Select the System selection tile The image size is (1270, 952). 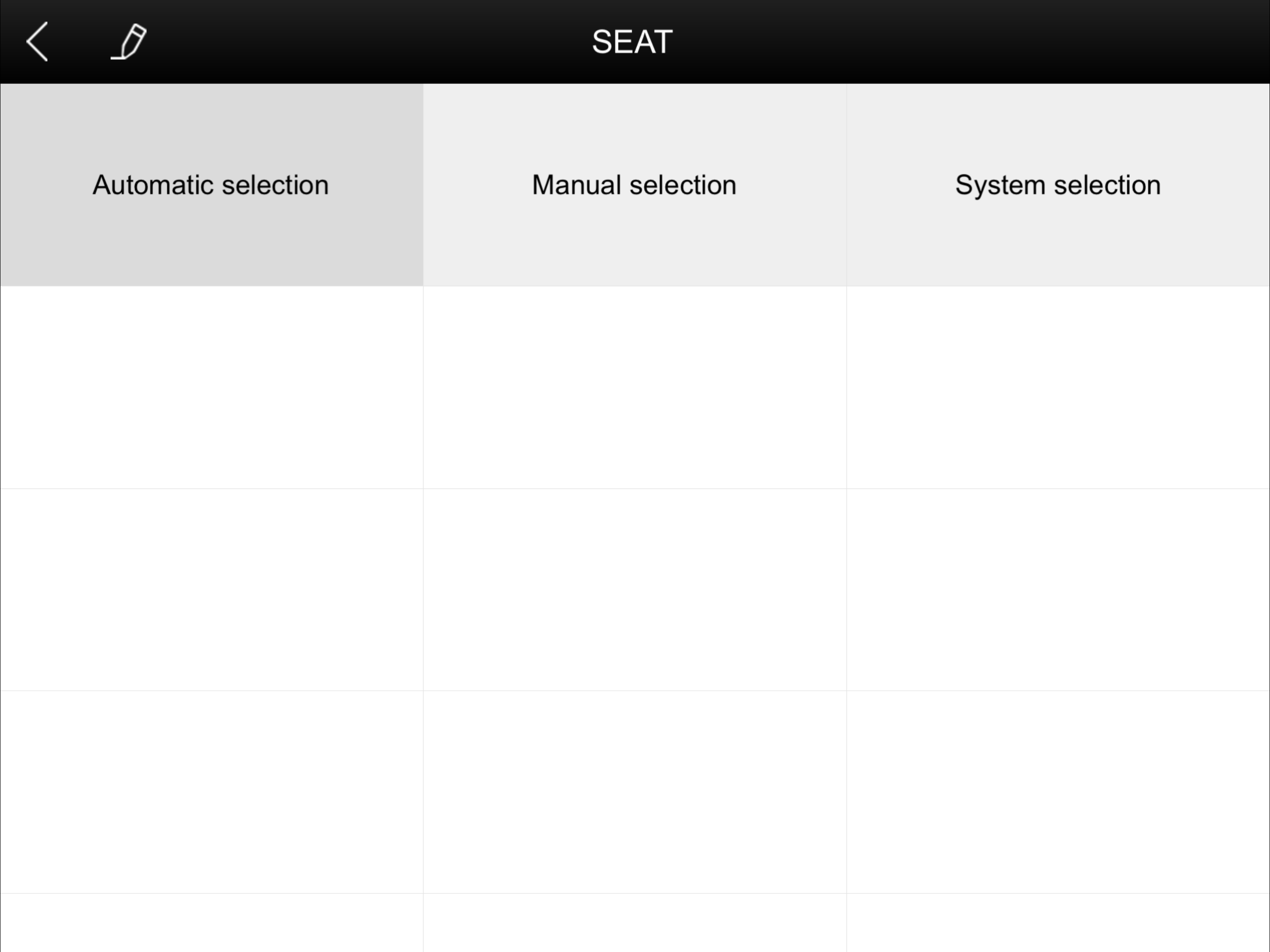tap(1058, 185)
